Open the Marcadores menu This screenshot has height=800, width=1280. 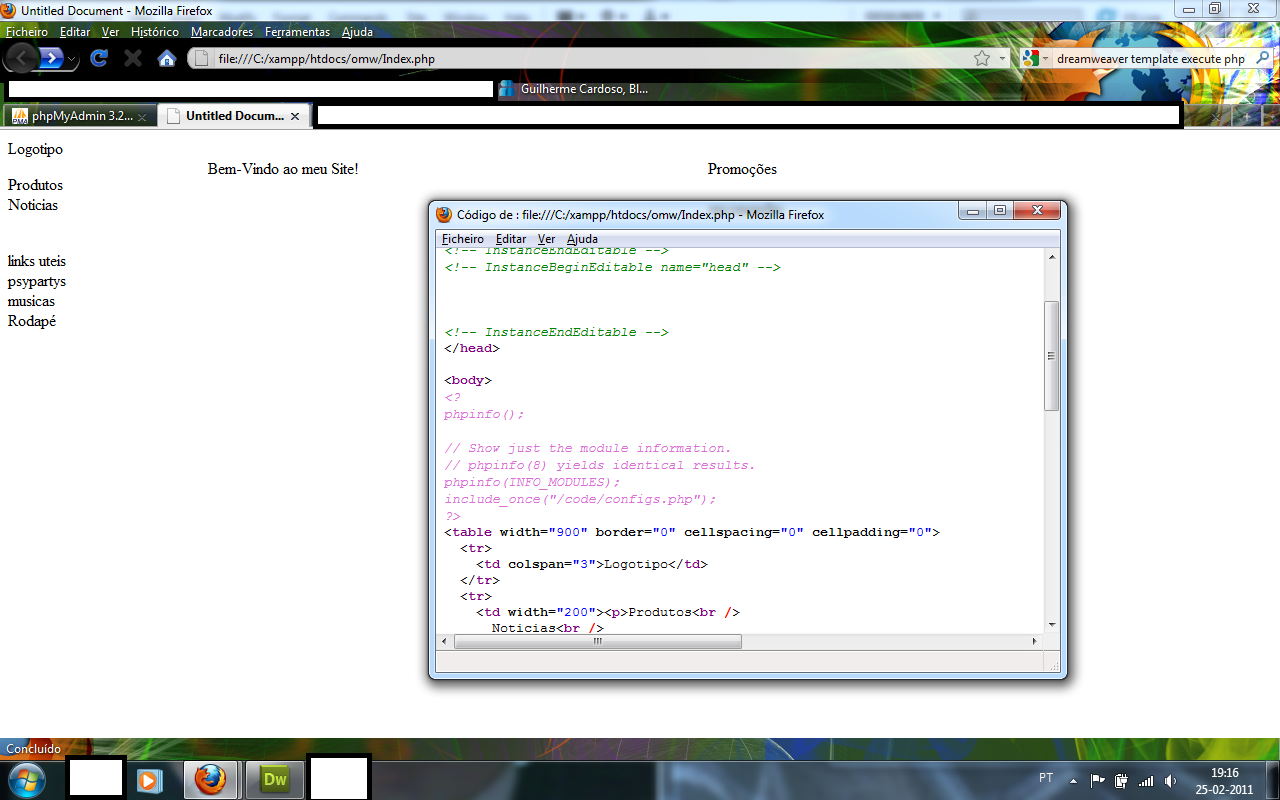coord(222,32)
